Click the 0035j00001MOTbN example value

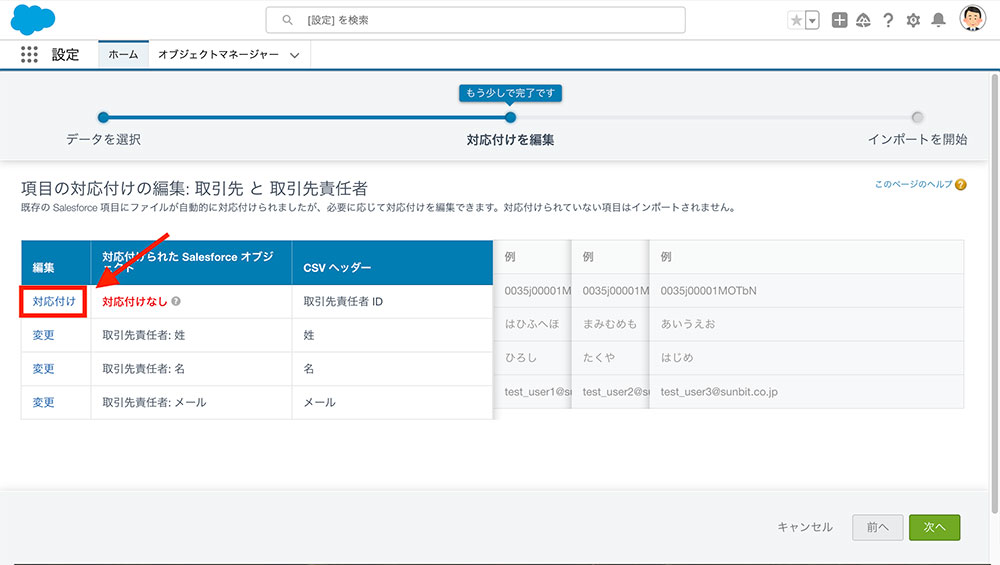click(x=708, y=291)
